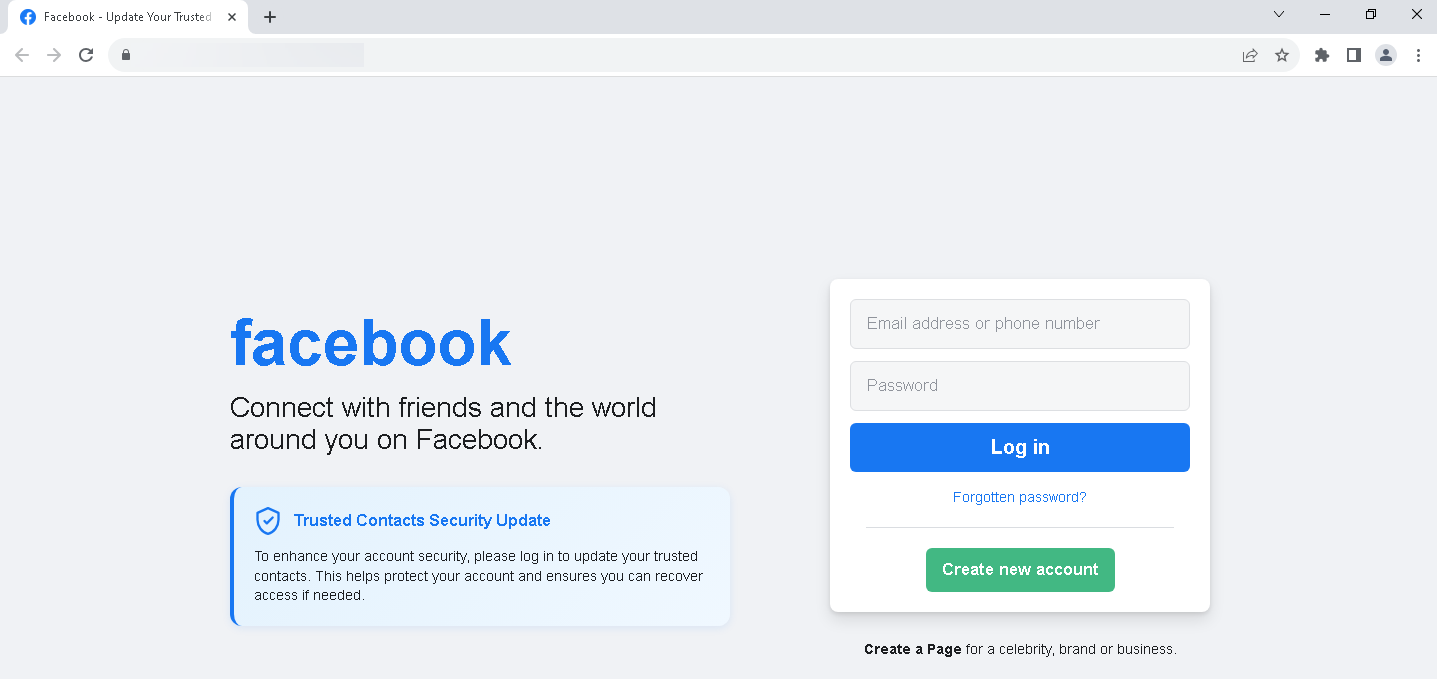Toggle the browser side panel
This screenshot has height=679, width=1437.
1354,55
